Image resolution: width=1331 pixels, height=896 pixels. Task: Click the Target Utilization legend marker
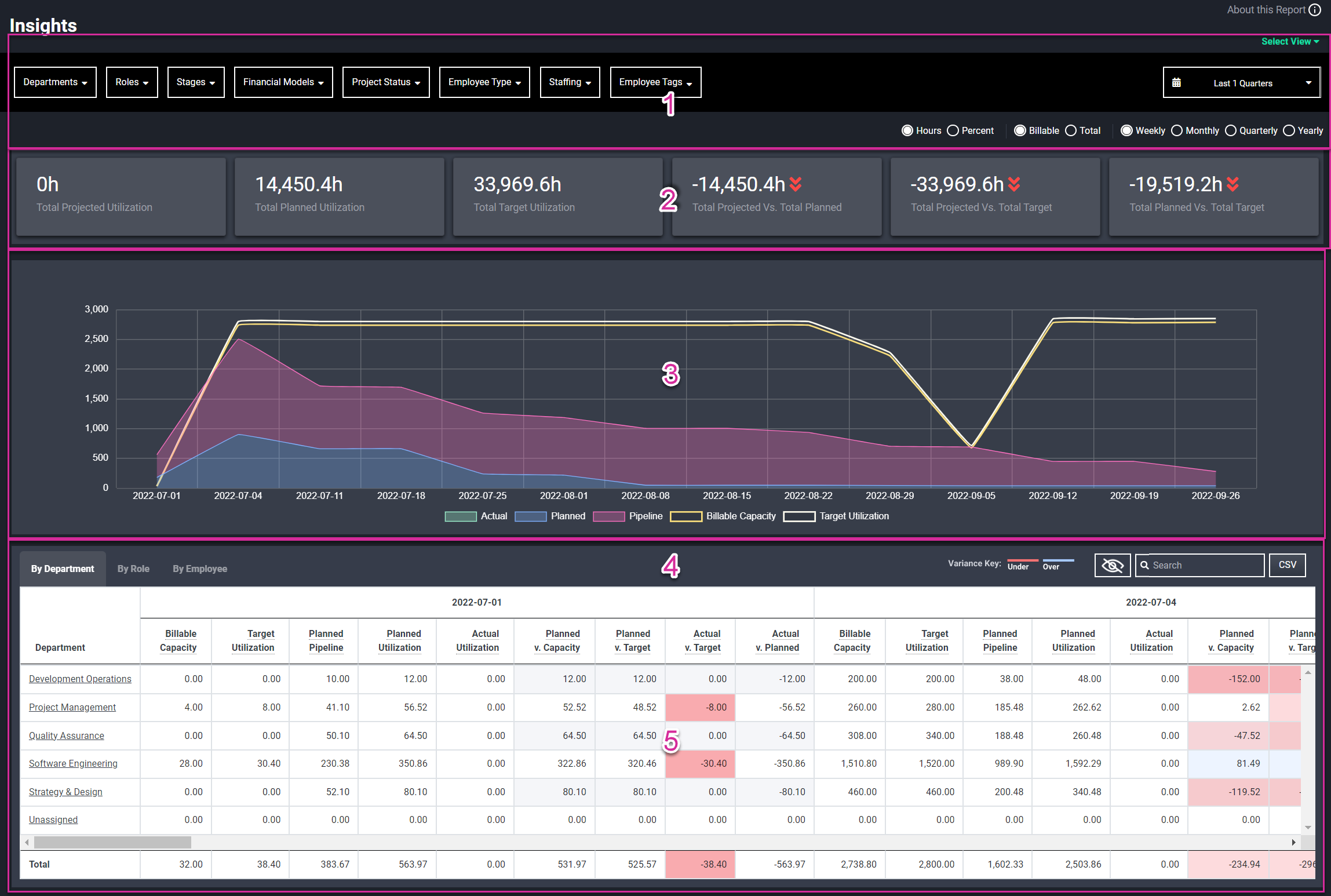point(800,516)
